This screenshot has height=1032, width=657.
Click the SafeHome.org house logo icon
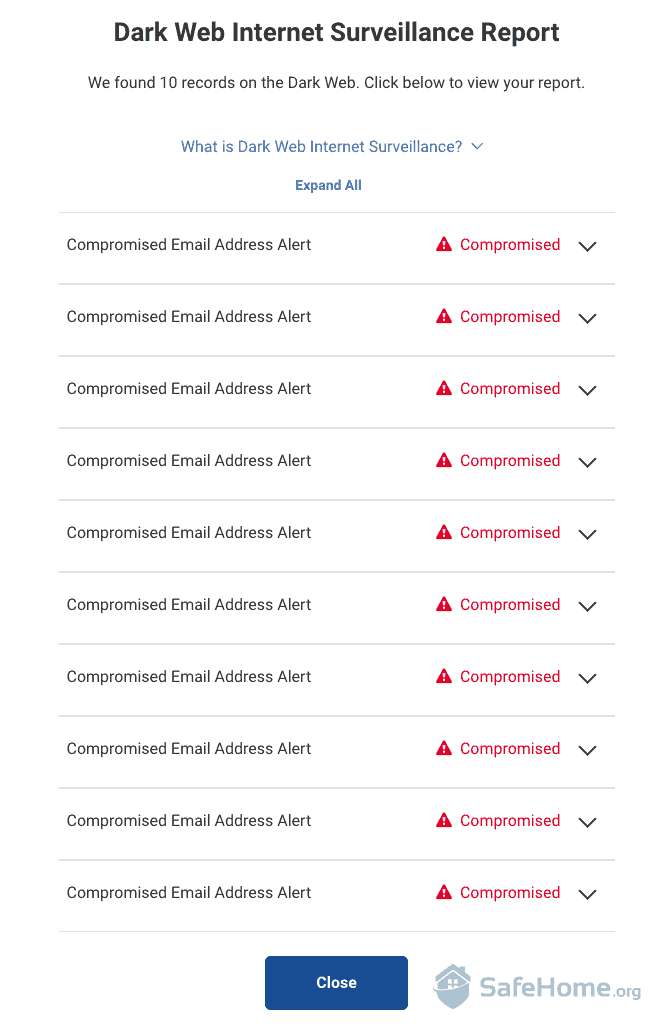pyautogui.click(x=452, y=986)
